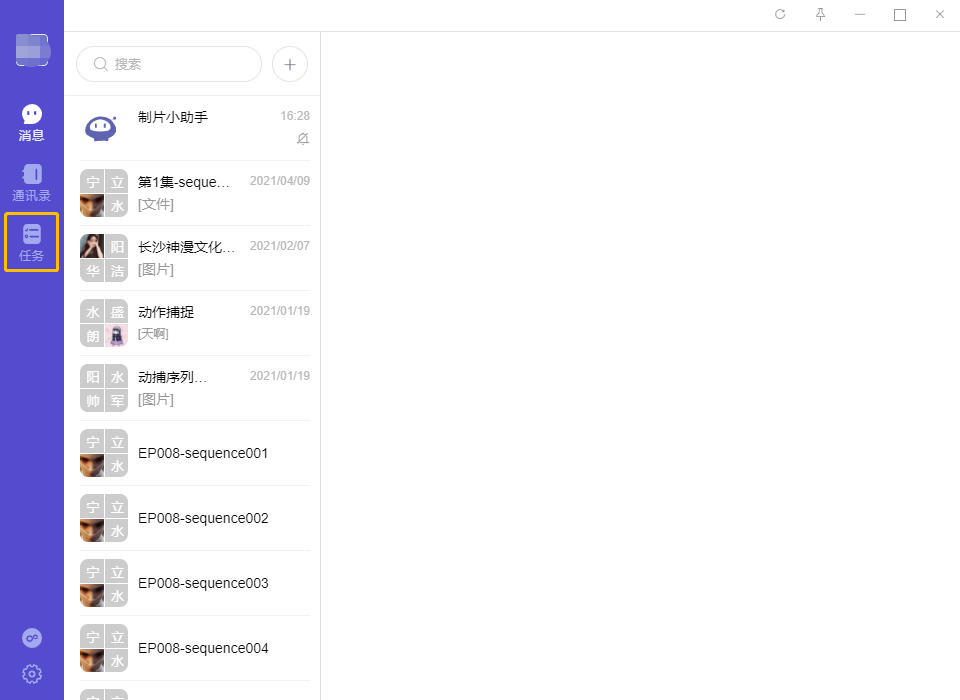Screen dimensions: 960x700
Task: Switch to the Tasks (任务) sidebar tab
Action: click(x=32, y=242)
